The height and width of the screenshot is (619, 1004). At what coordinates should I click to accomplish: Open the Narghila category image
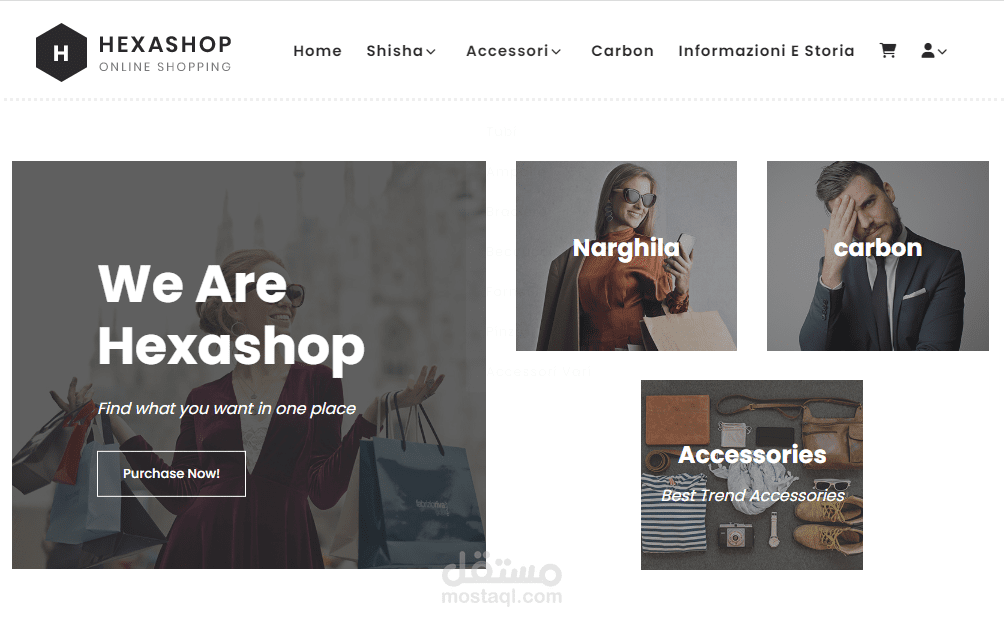coord(626,256)
